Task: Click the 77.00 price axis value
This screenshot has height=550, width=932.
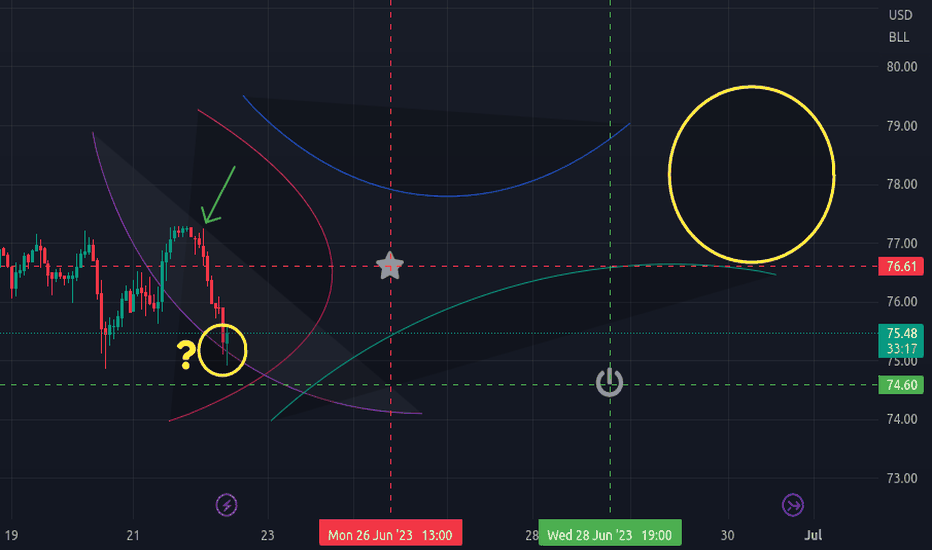Action: (x=902, y=243)
